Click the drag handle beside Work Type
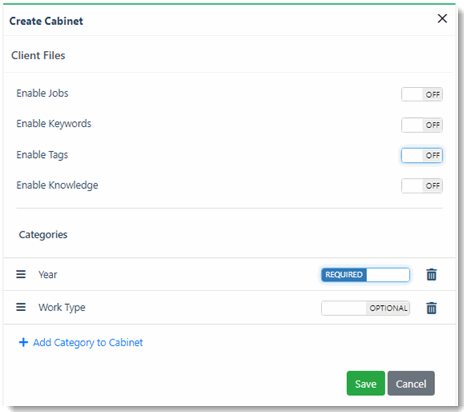This screenshot has height=412, width=464. click(21, 307)
